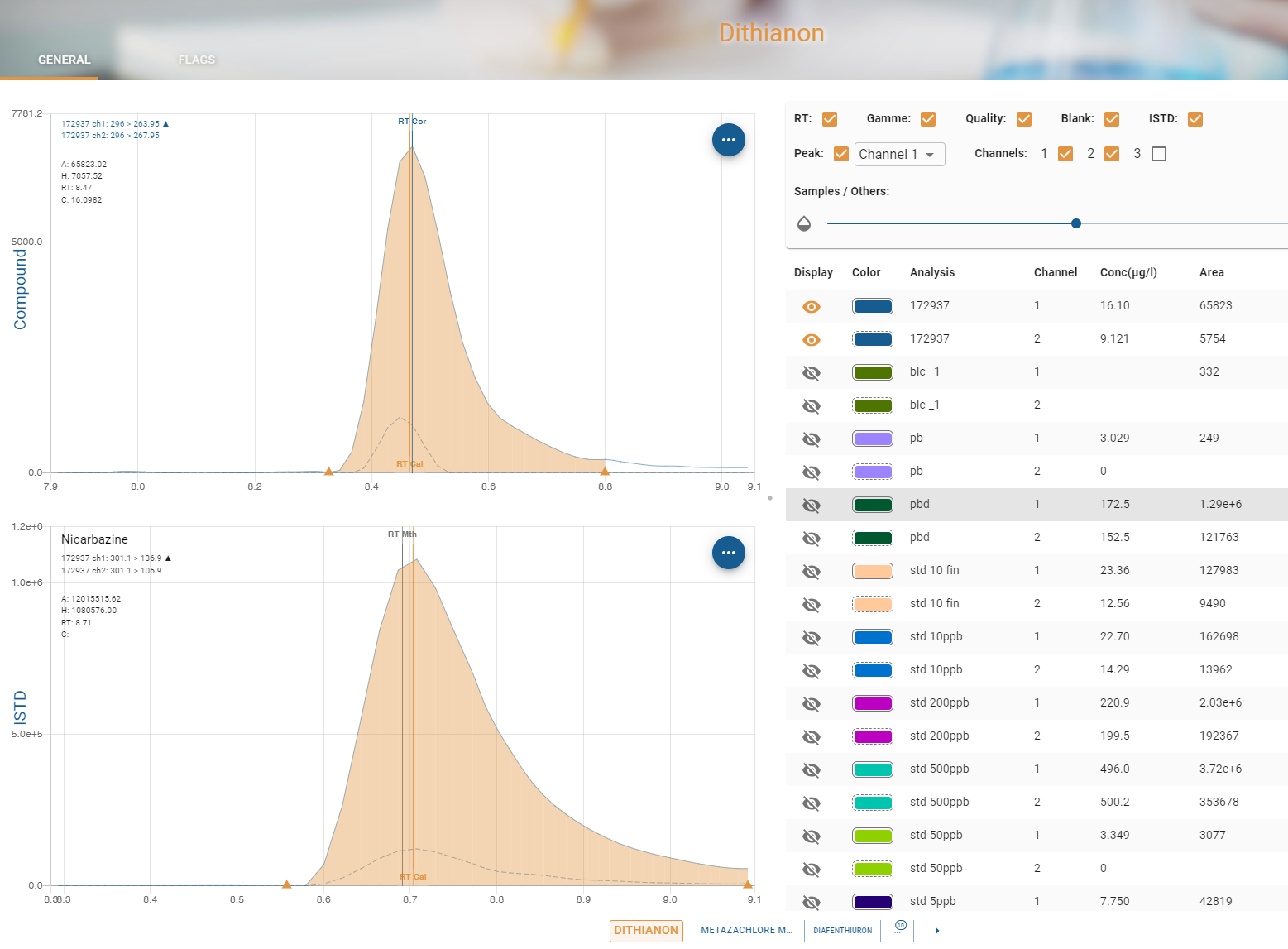Select the std 500ppb channel 2 row
Screen dimensions: 1288x949
tap(1036, 803)
